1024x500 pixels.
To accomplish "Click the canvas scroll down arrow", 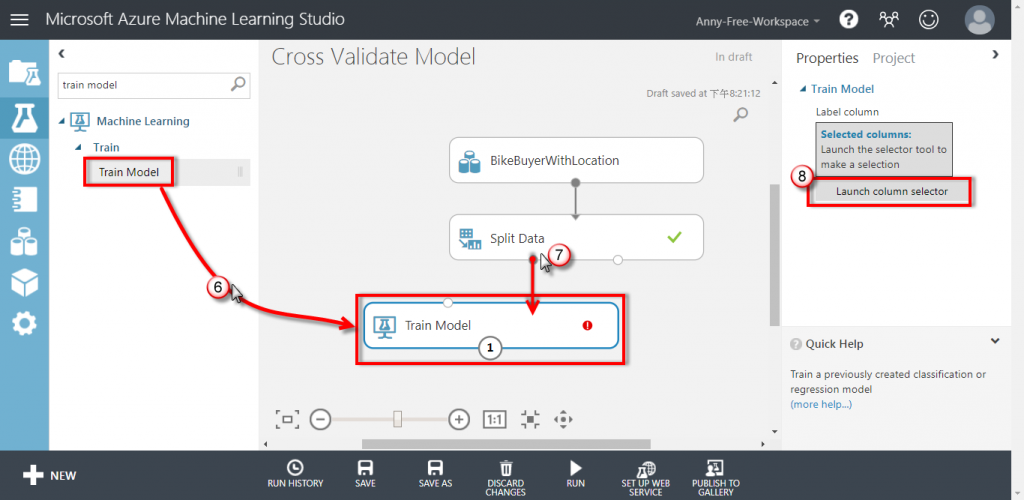I will (x=775, y=431).
